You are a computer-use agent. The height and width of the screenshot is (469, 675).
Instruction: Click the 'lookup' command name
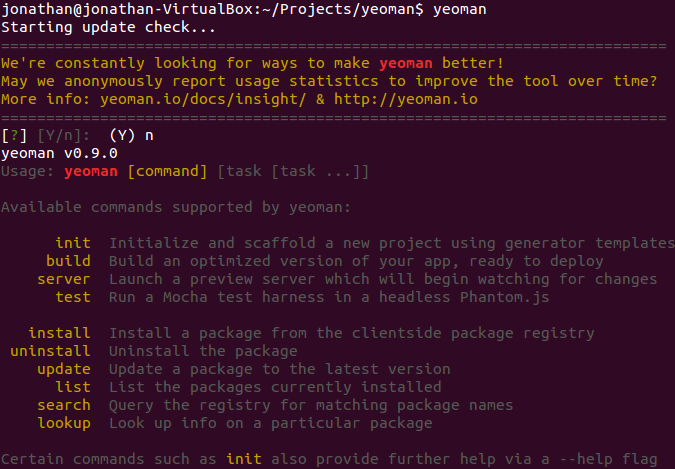pos(64,423)
